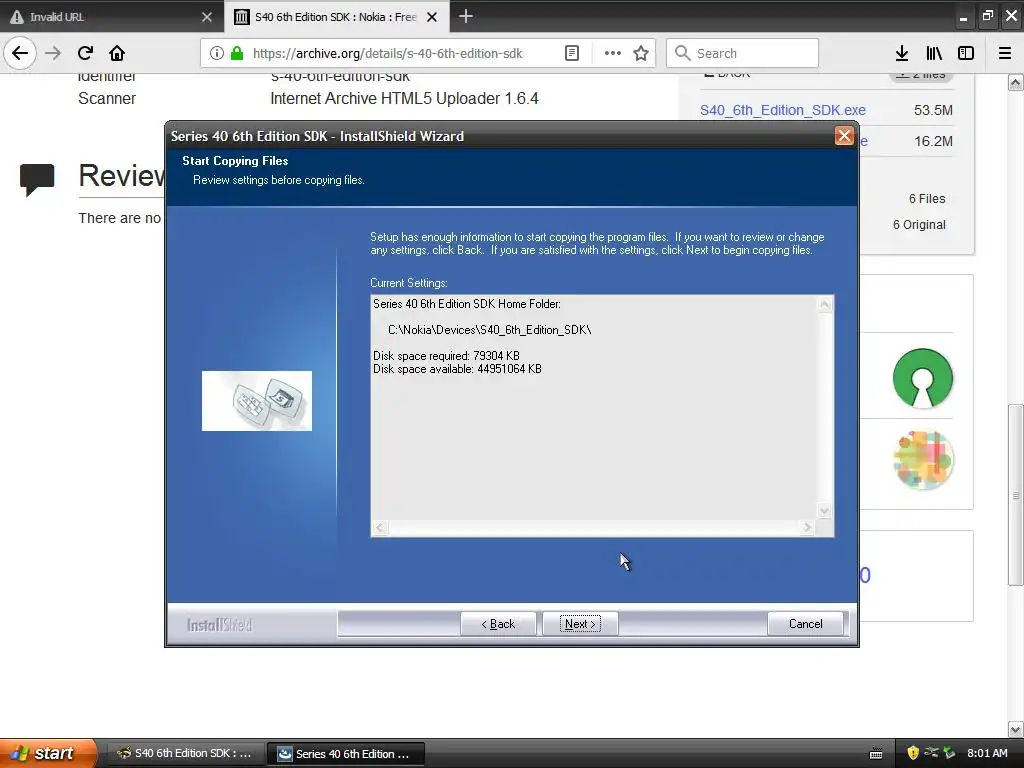Open page actions three-dot menu
Viewport: 1024px width, 768px height.
coord(613,53)
